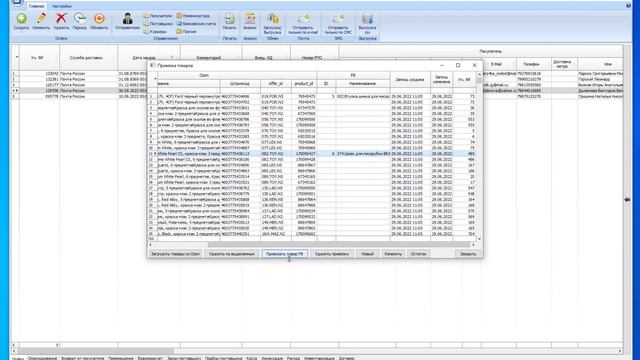Select main grid order row 095778
The height and width of the screenshot is (360, 640).
pos(316,96)
